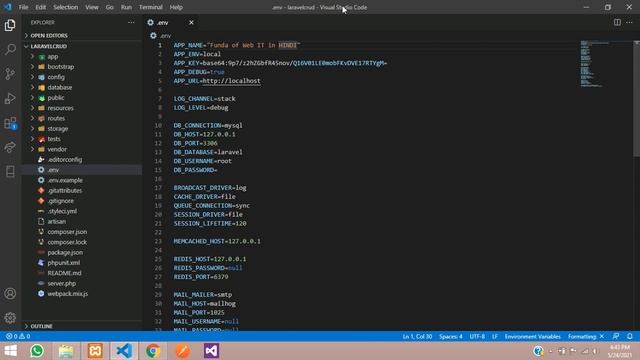Select the .env editor tab
This screenshot has height=360, width=640.
pos(171,22)
